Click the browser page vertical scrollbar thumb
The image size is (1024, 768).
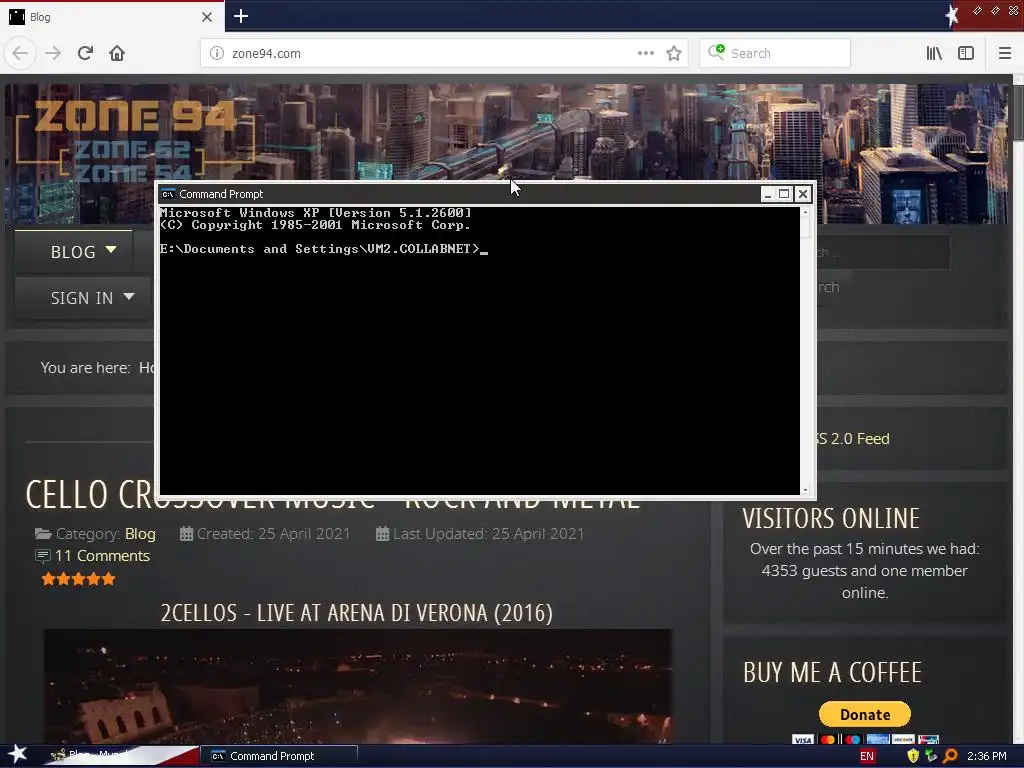tap(1018, 112)
